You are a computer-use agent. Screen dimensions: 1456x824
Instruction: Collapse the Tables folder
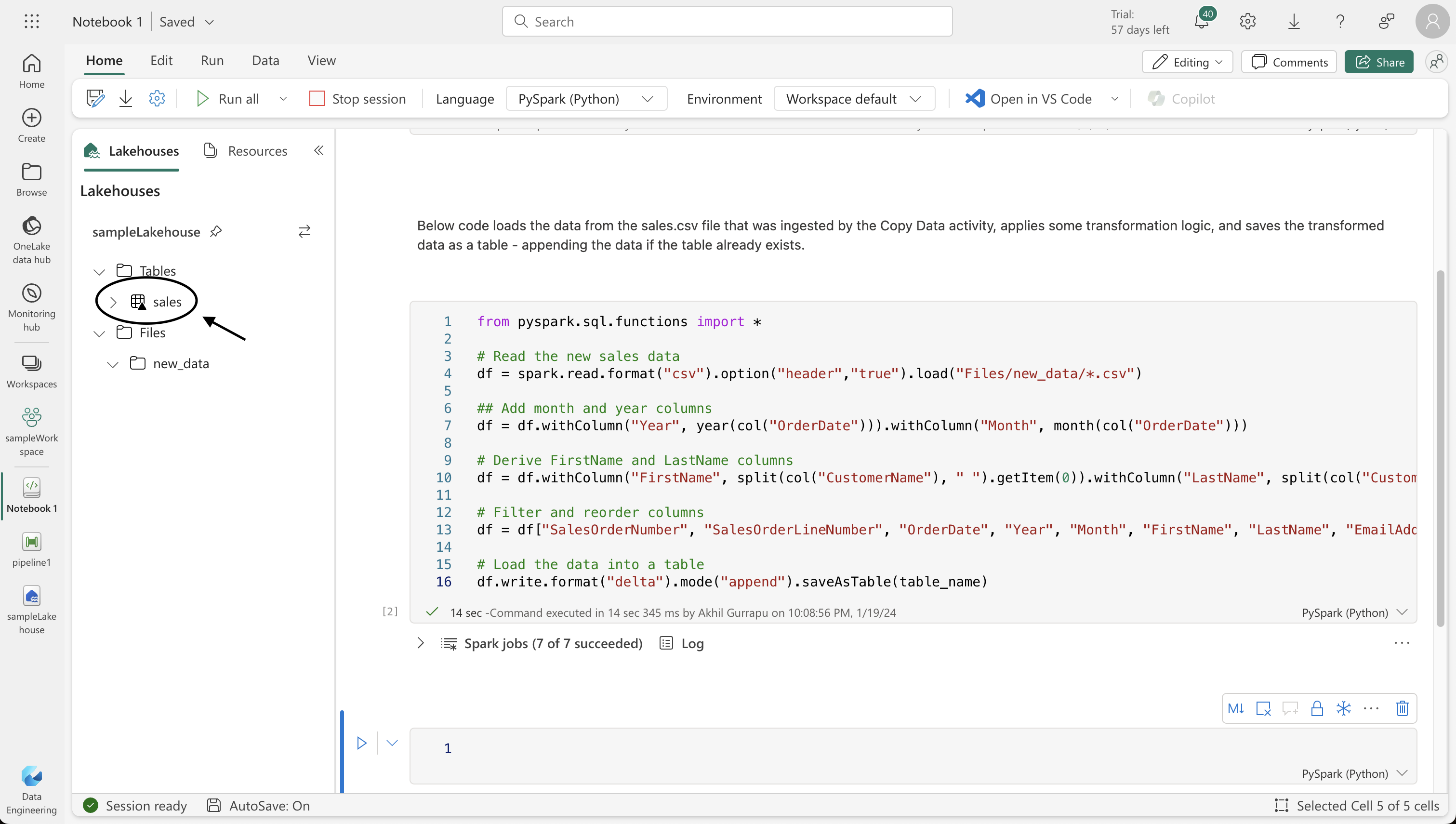point(99,272)
